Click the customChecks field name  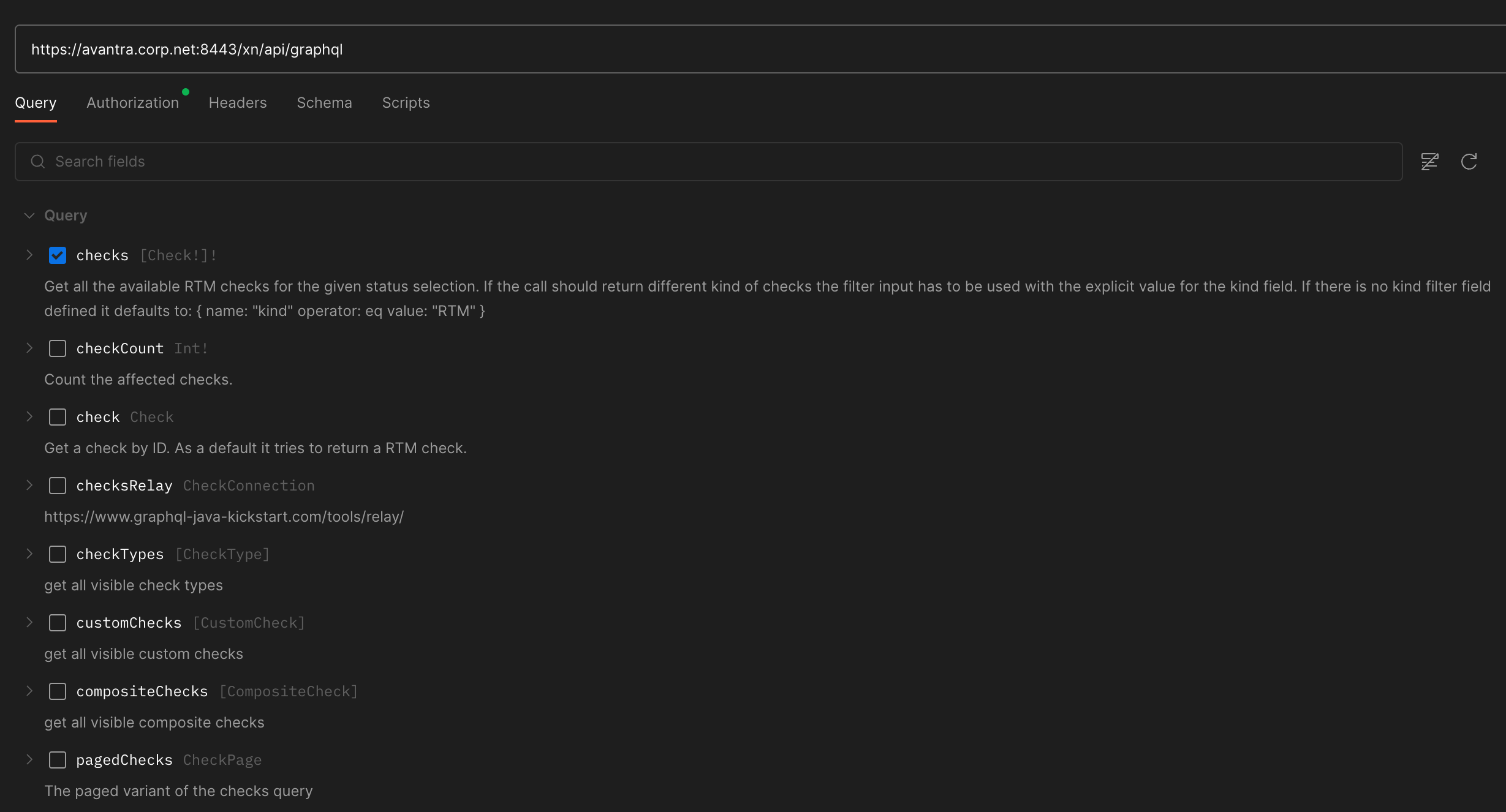(129, 623)
